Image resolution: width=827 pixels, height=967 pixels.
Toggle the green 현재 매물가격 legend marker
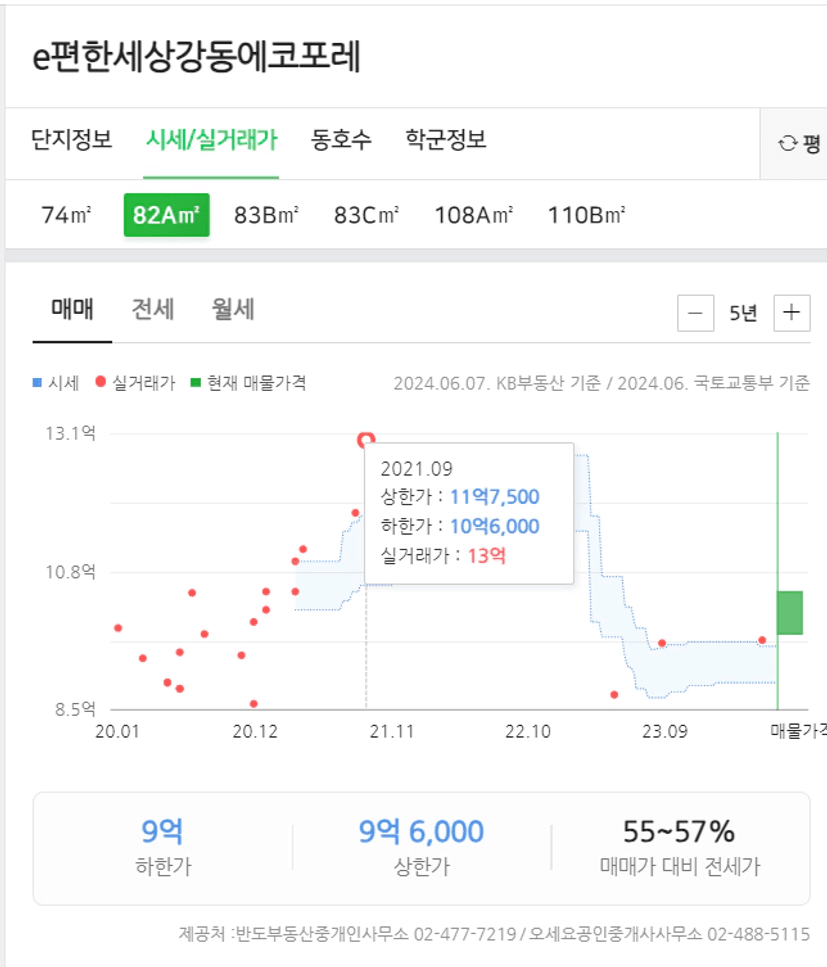[197, 383]
